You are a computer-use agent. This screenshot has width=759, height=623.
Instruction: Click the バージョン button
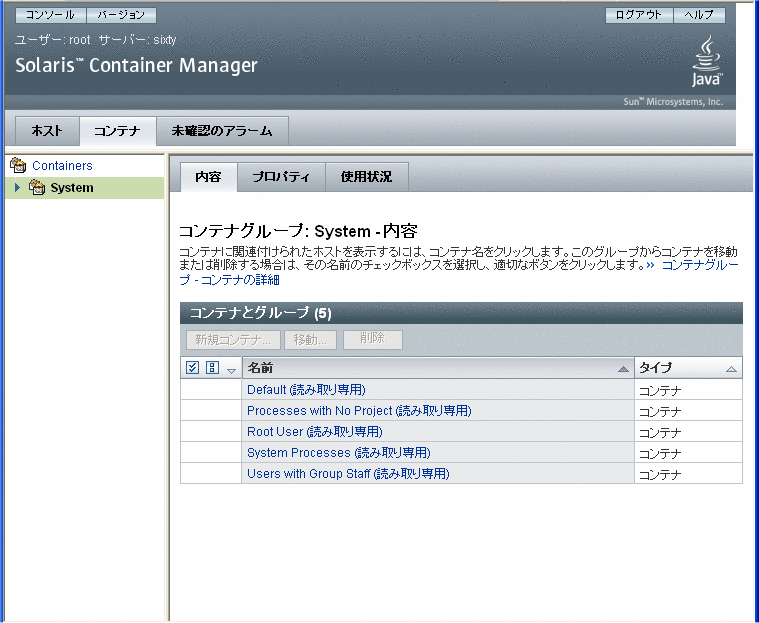click(121, 15)
